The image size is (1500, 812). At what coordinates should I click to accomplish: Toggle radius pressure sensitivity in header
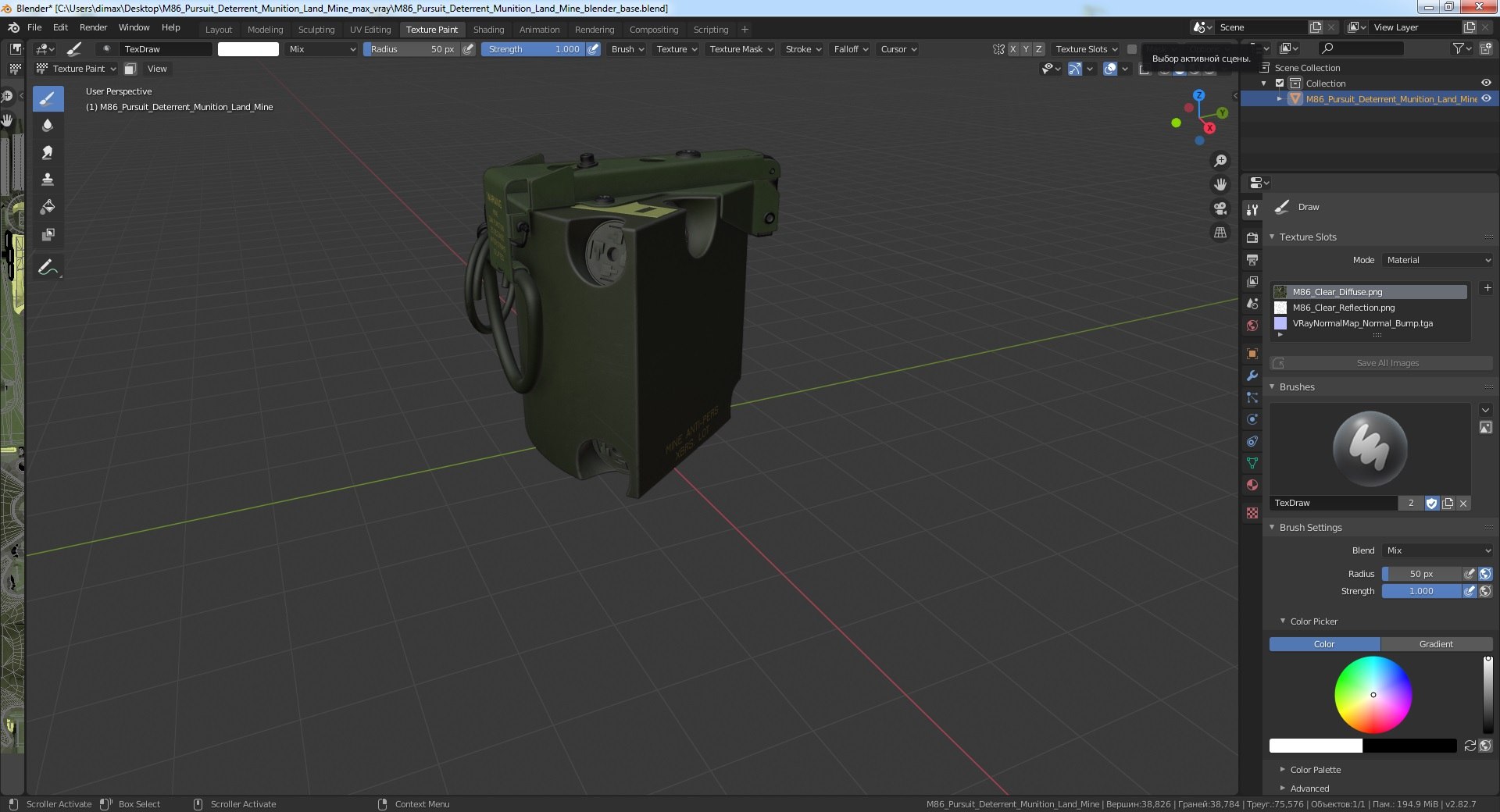469,49
